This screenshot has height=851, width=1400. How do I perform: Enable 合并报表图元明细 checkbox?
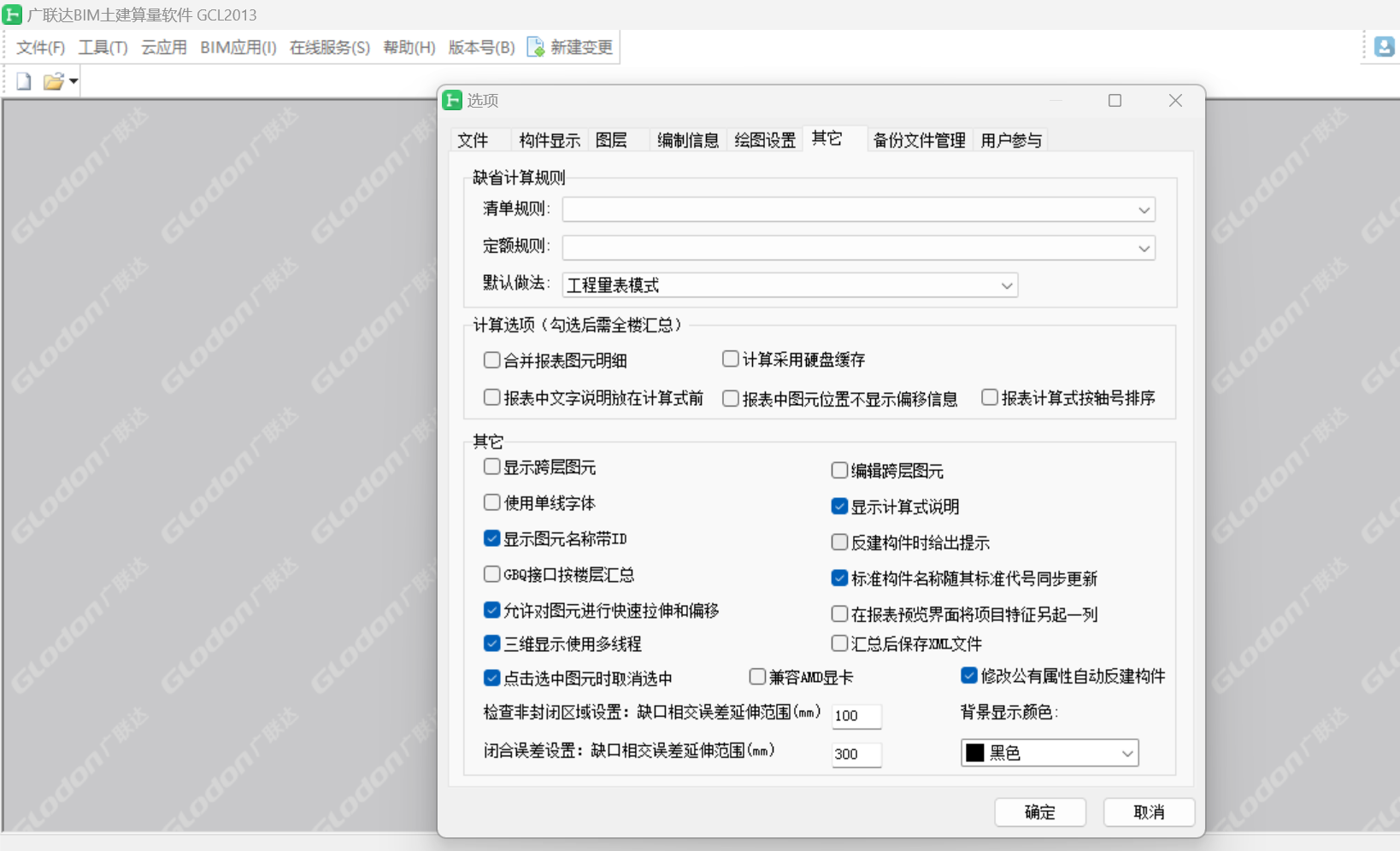[491, 360]
